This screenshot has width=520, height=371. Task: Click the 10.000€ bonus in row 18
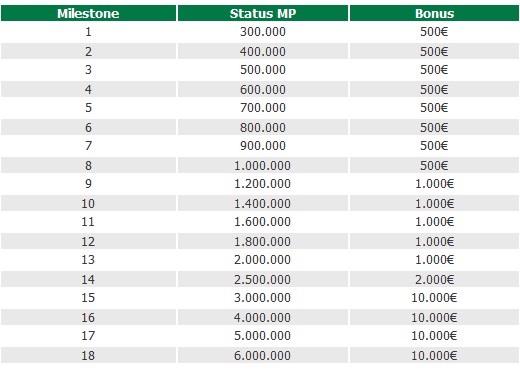(x=434, y=355)
